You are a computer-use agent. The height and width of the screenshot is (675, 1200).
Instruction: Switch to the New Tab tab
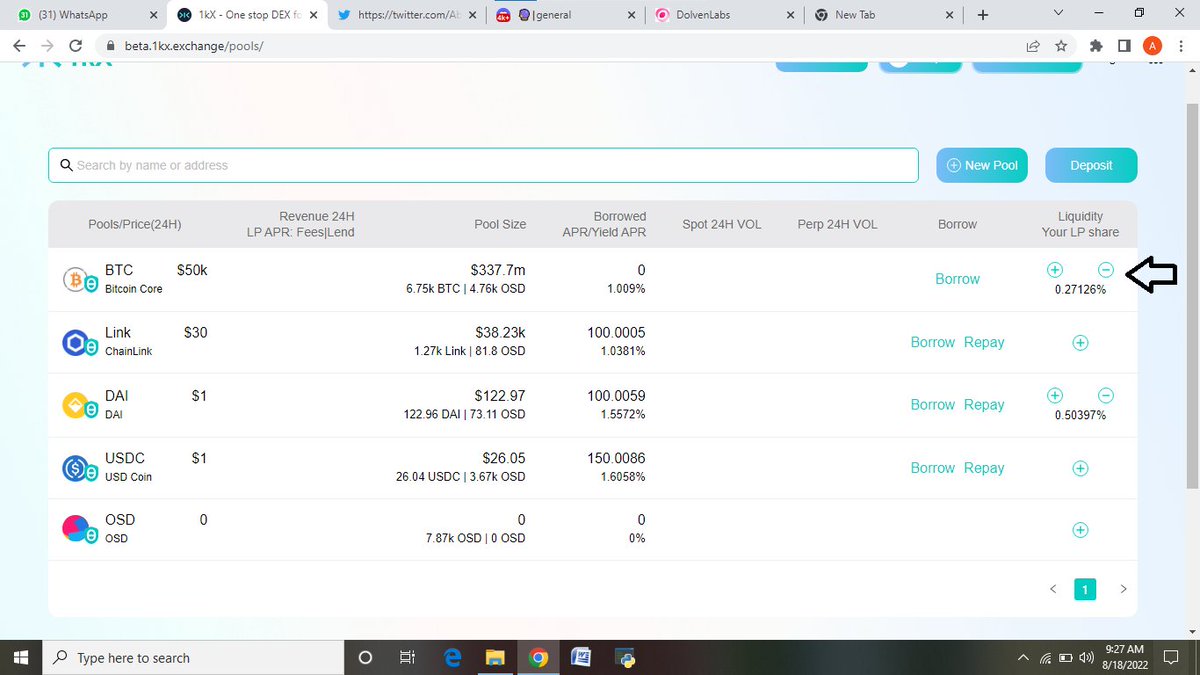[886, 15]
